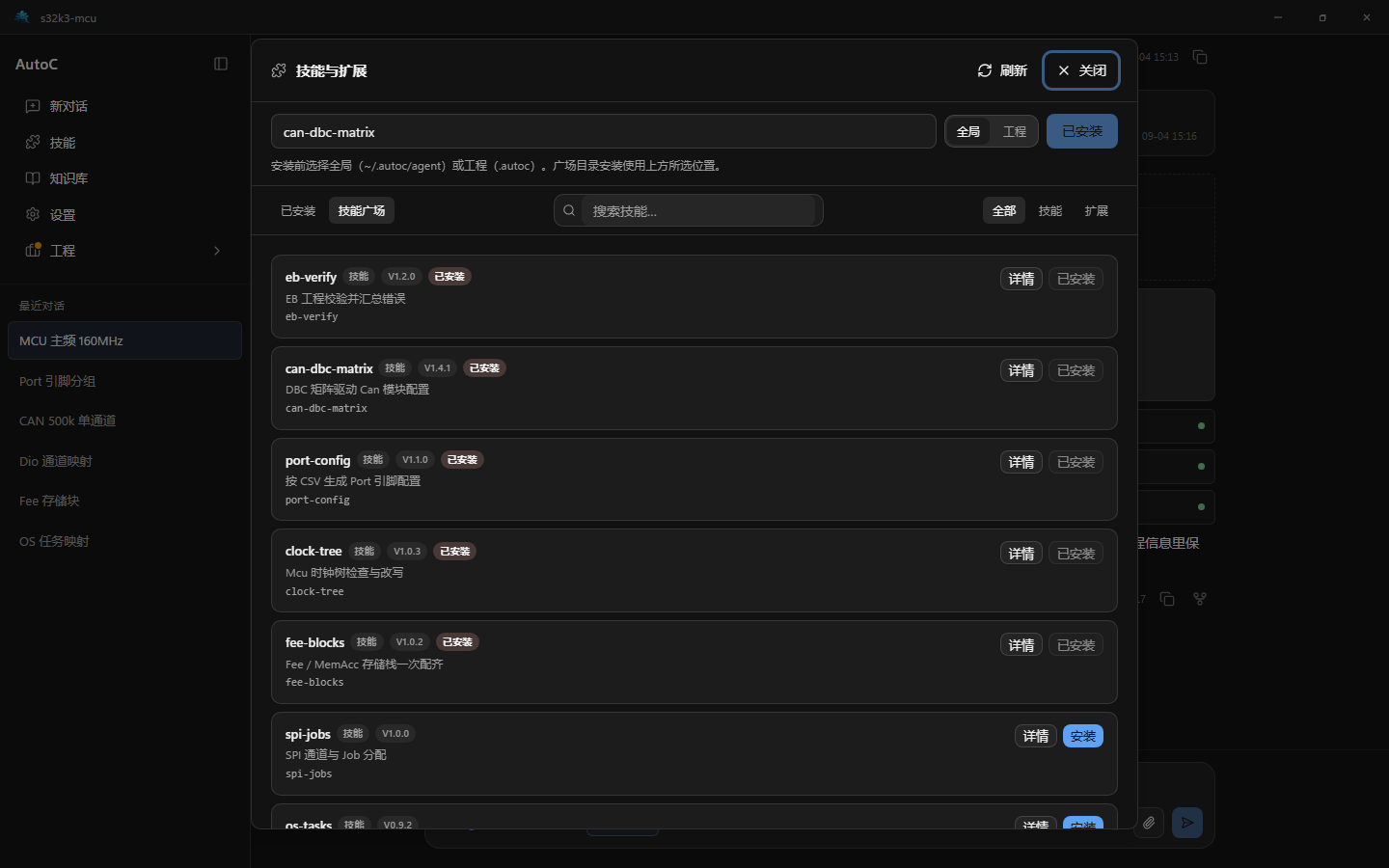The height and width of the screenshot is (868, 1389).
Task: Filter list by 扩展 only
Action: click(1097, 210)
